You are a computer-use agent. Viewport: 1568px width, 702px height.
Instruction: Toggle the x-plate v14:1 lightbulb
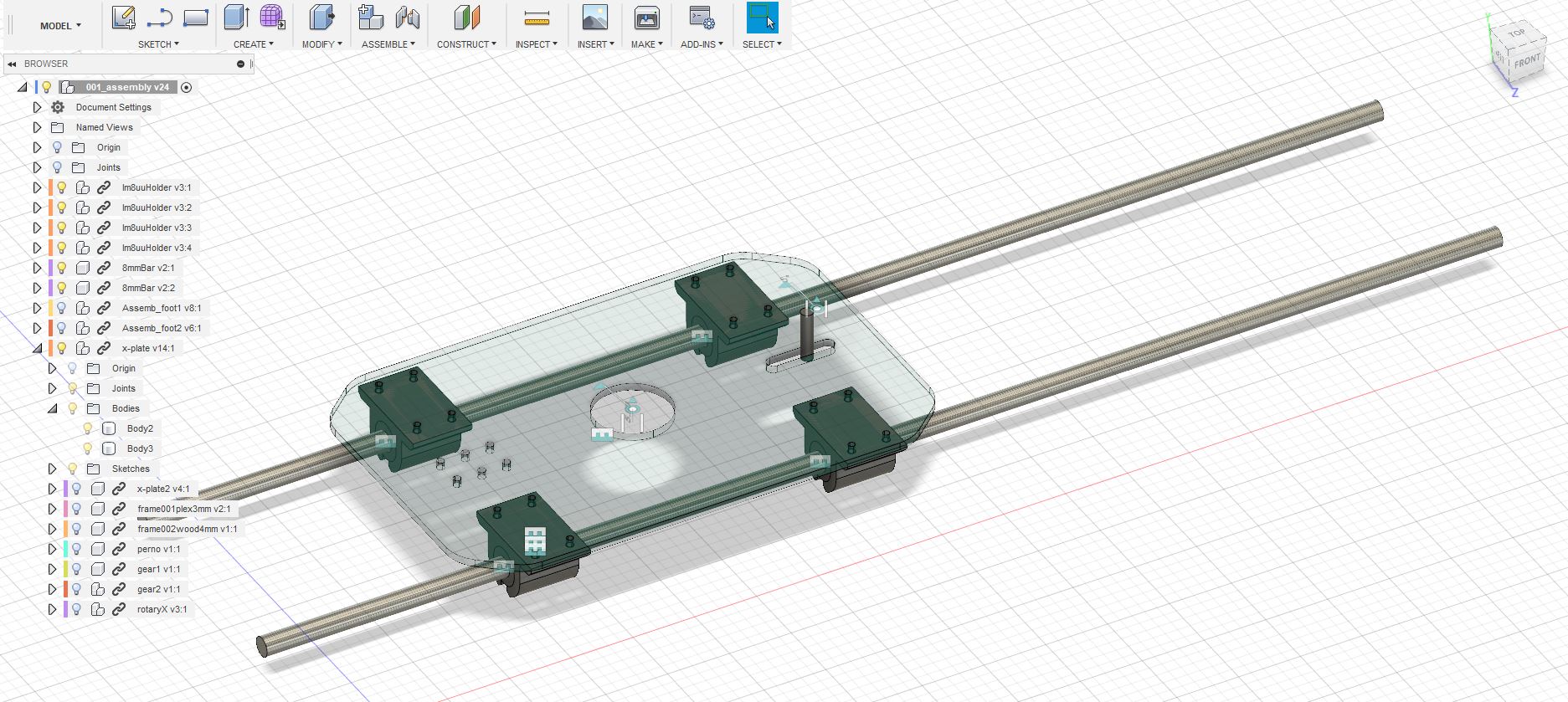coord(62,348)
